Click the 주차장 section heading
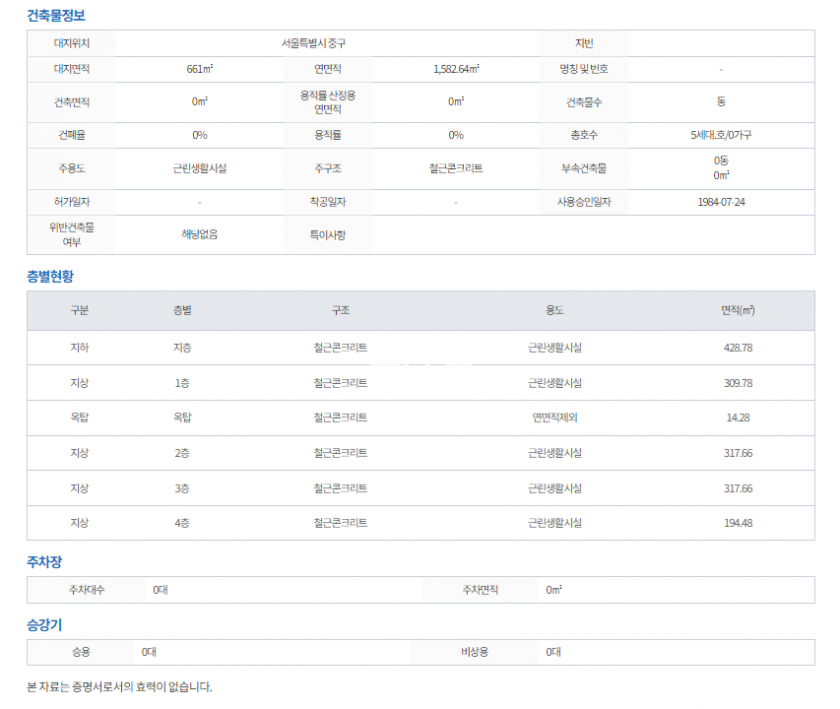840x709 pixels. coord(44,562)
